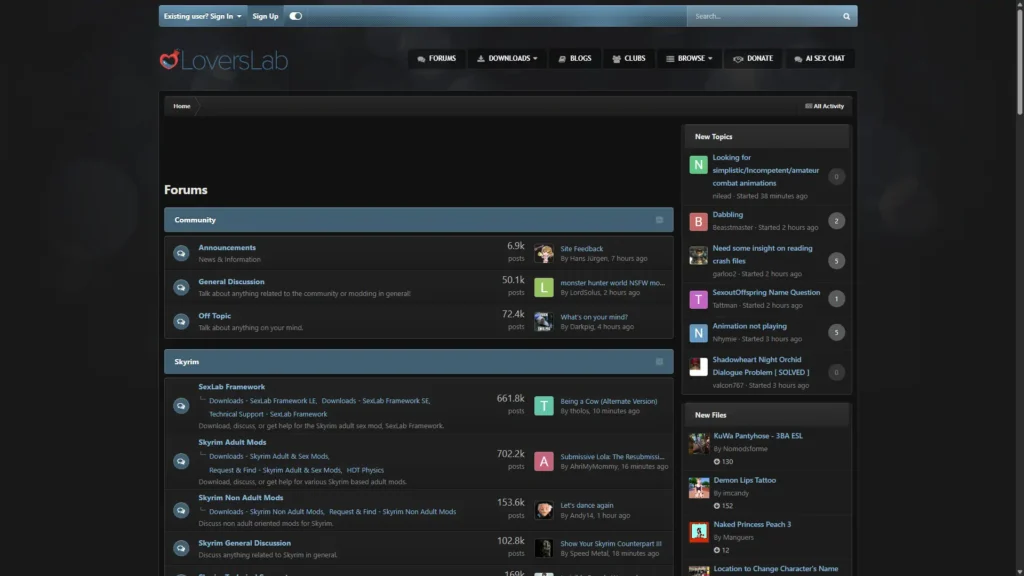1024x576 pixels.
Task: Open the Skyrim Adult Mods forum
Action: (x=232, y=442)
